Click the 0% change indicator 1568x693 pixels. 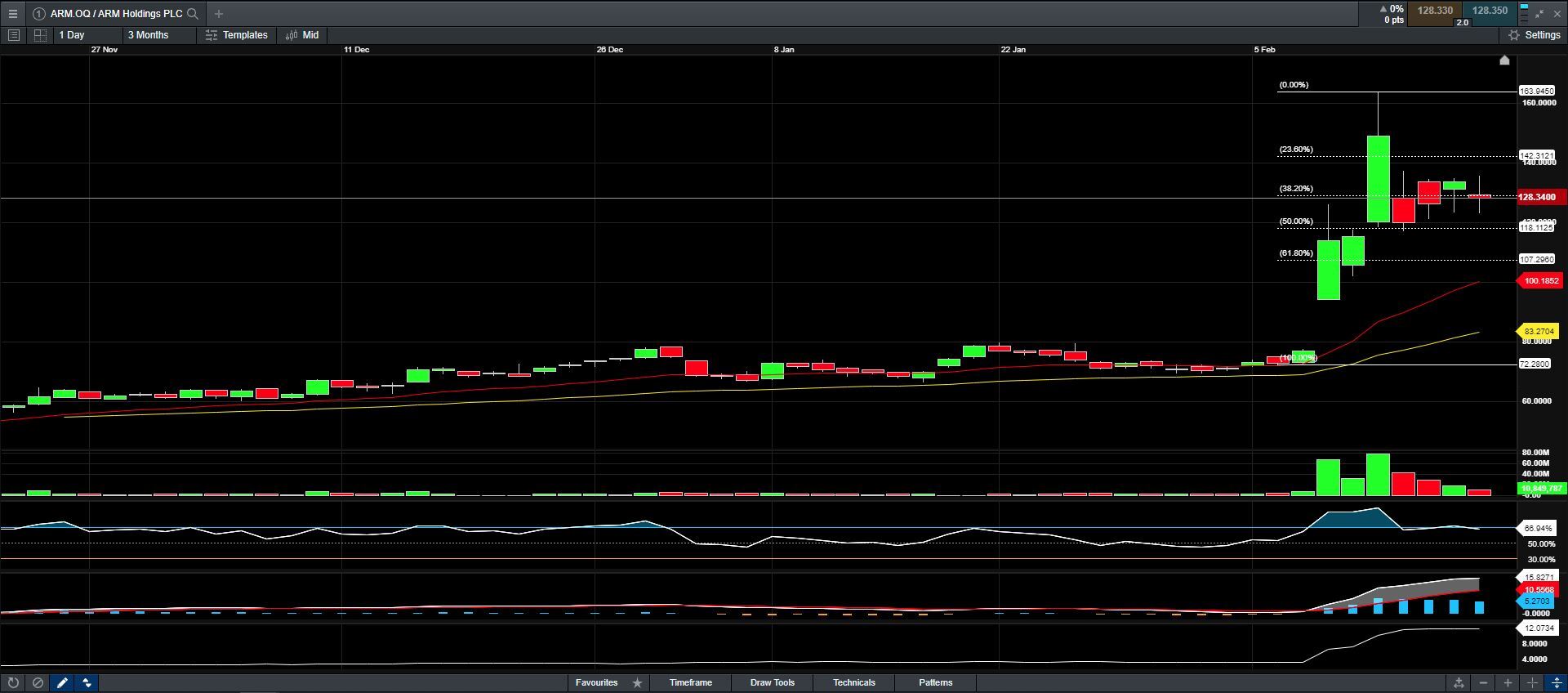tap(1393, 9)
